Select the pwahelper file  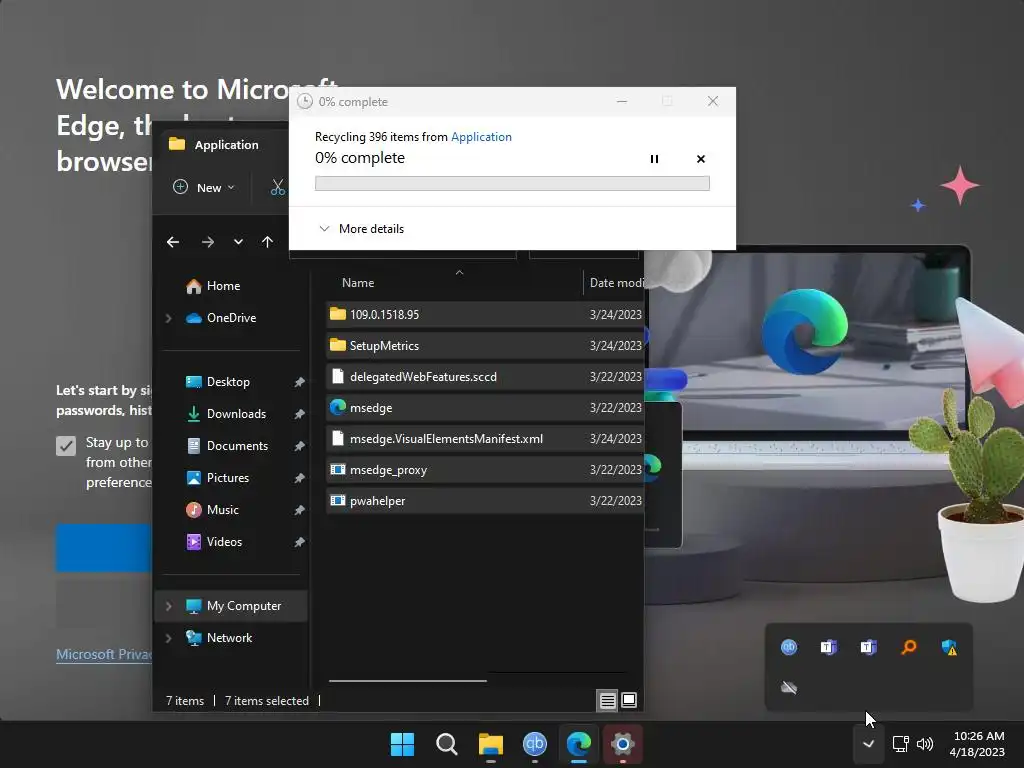click(x=485, y=501)
